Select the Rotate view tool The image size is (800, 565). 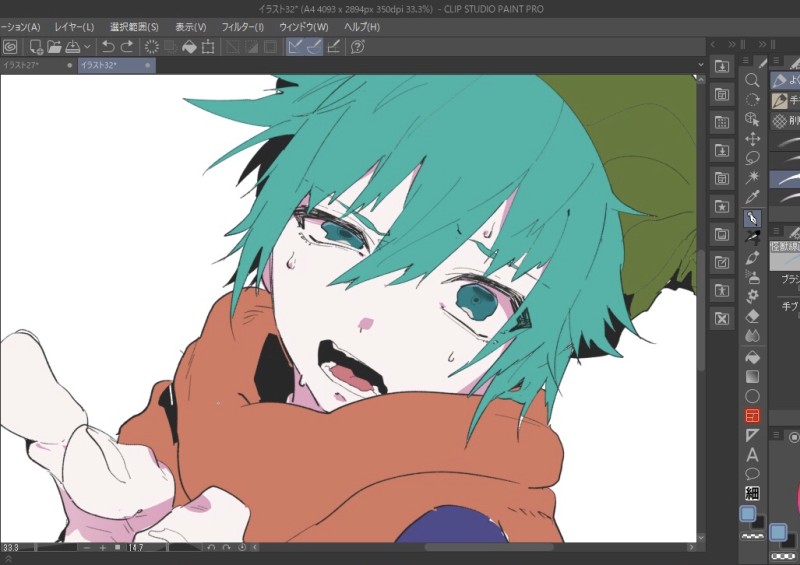pyautogui.click(x=752, y=100)
